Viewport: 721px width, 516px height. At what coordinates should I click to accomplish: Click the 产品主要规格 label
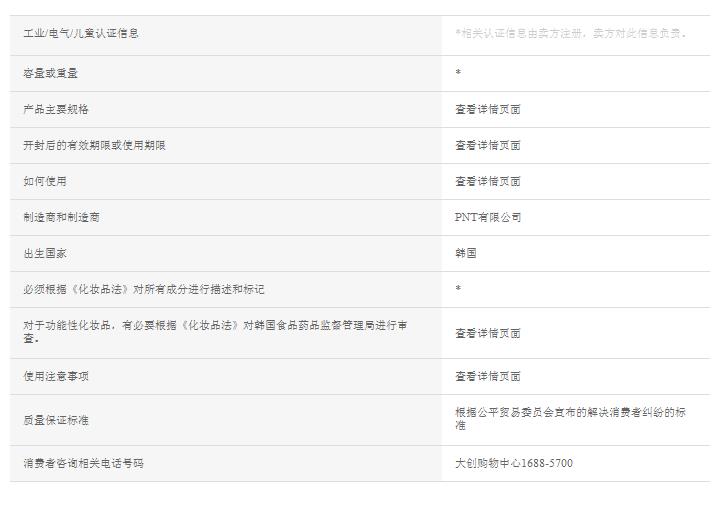tap(56, 109)
